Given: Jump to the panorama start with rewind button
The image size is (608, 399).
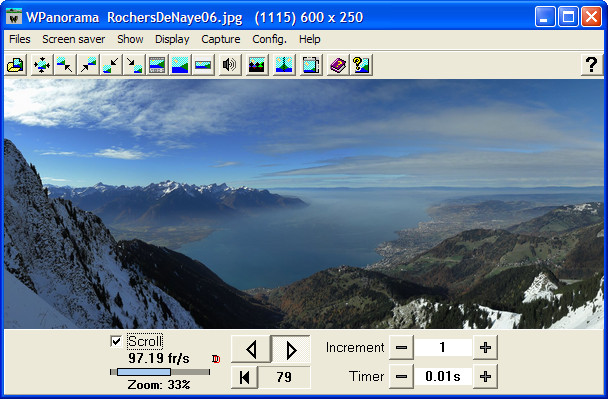Looking at the screenshot, I should pos(245,377).
